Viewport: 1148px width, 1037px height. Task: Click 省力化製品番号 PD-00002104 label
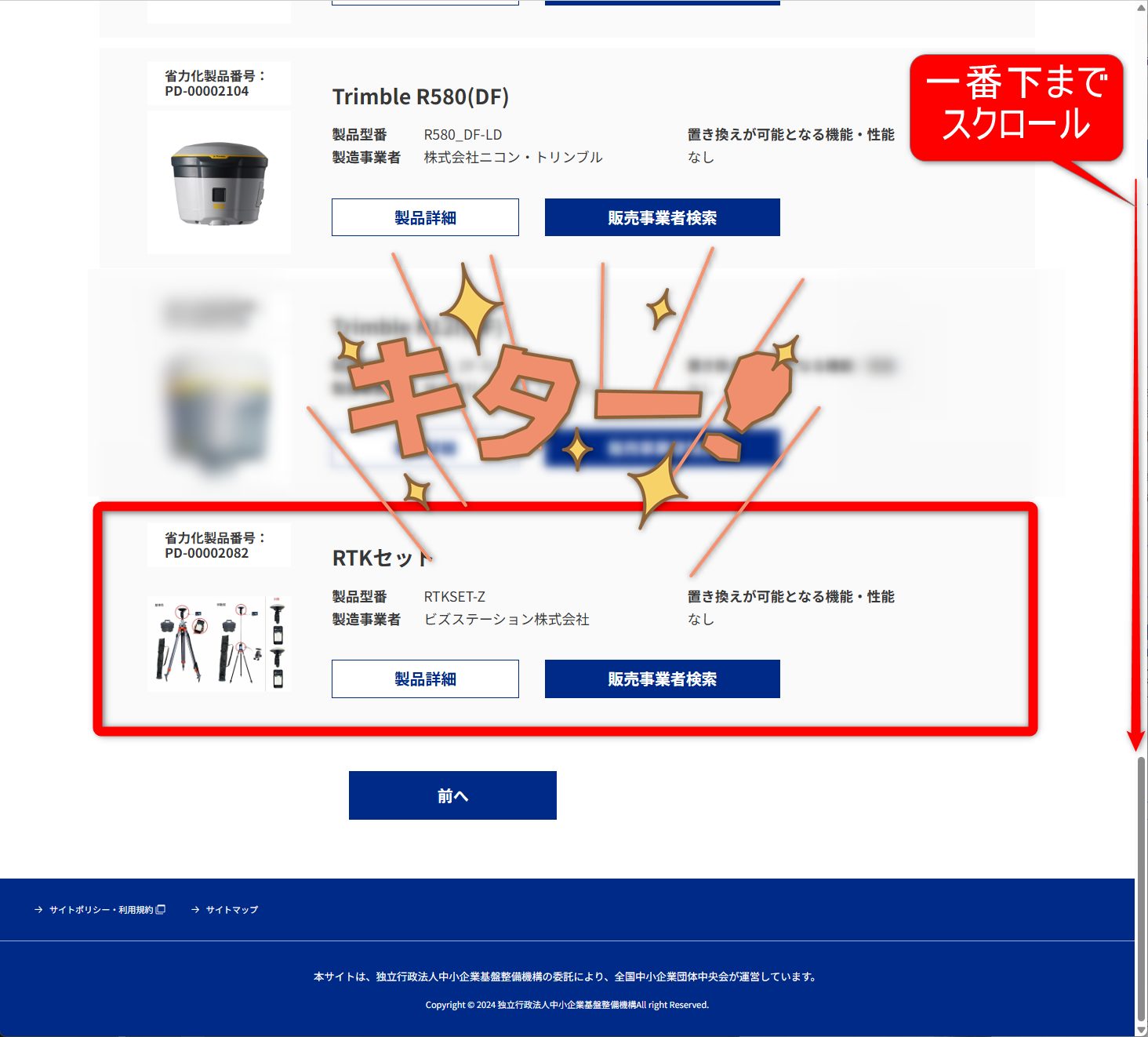(x=215, y=83)
